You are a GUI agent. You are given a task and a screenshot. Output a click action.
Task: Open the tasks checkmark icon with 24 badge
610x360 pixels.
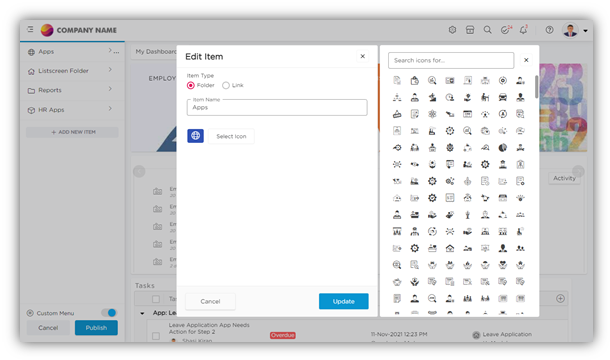click(x=506, y=30)
